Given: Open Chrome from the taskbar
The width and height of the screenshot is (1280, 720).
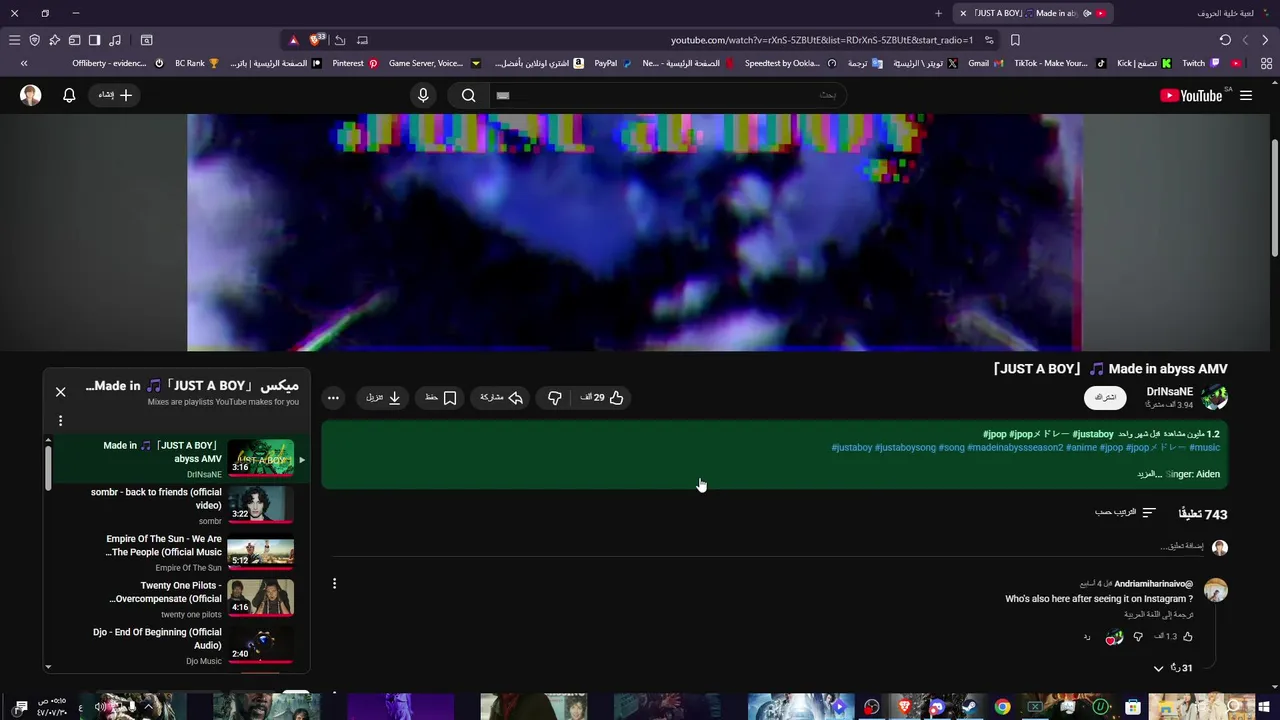Looking at the screenshot, I should point(1003,707).
